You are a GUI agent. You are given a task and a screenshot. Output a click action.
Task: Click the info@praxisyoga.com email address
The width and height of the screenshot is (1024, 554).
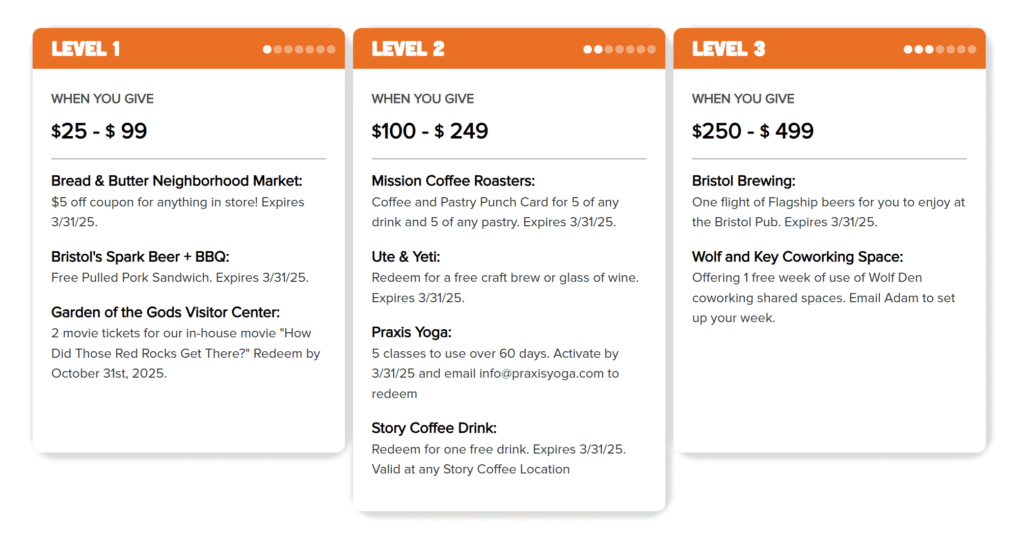(541, 374)
